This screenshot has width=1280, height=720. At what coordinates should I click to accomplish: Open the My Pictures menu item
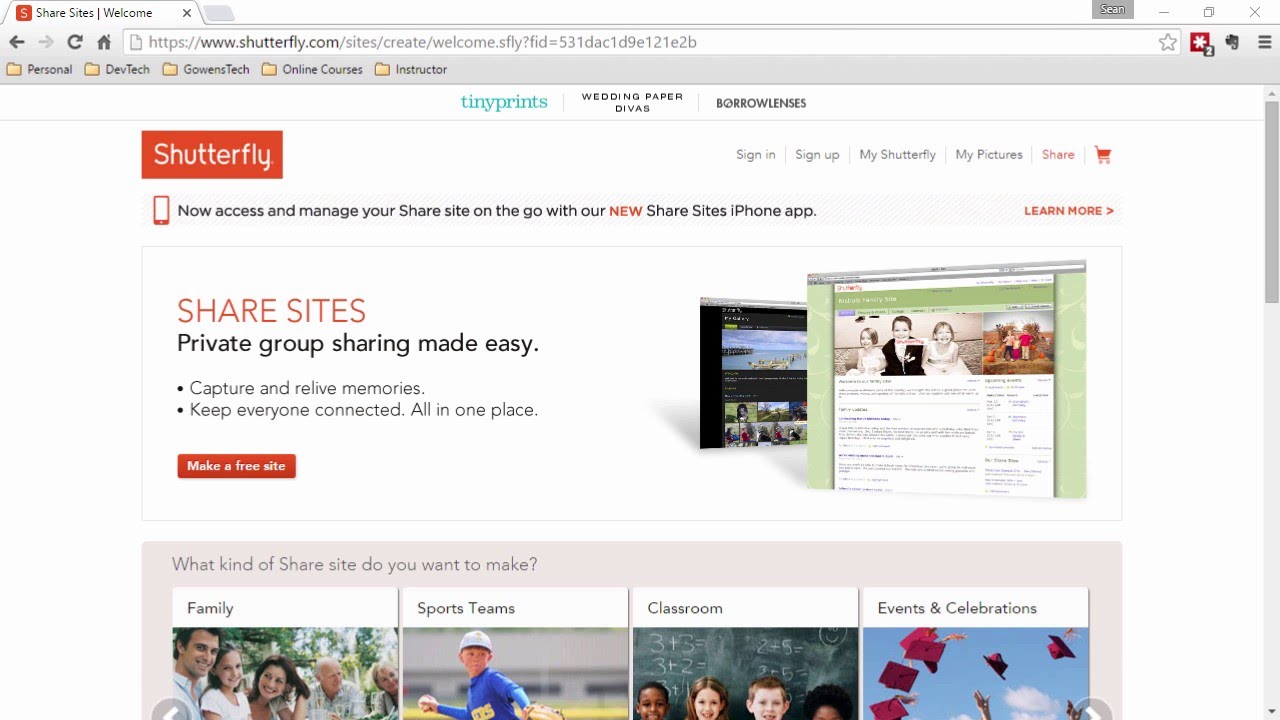click(989, 155)
